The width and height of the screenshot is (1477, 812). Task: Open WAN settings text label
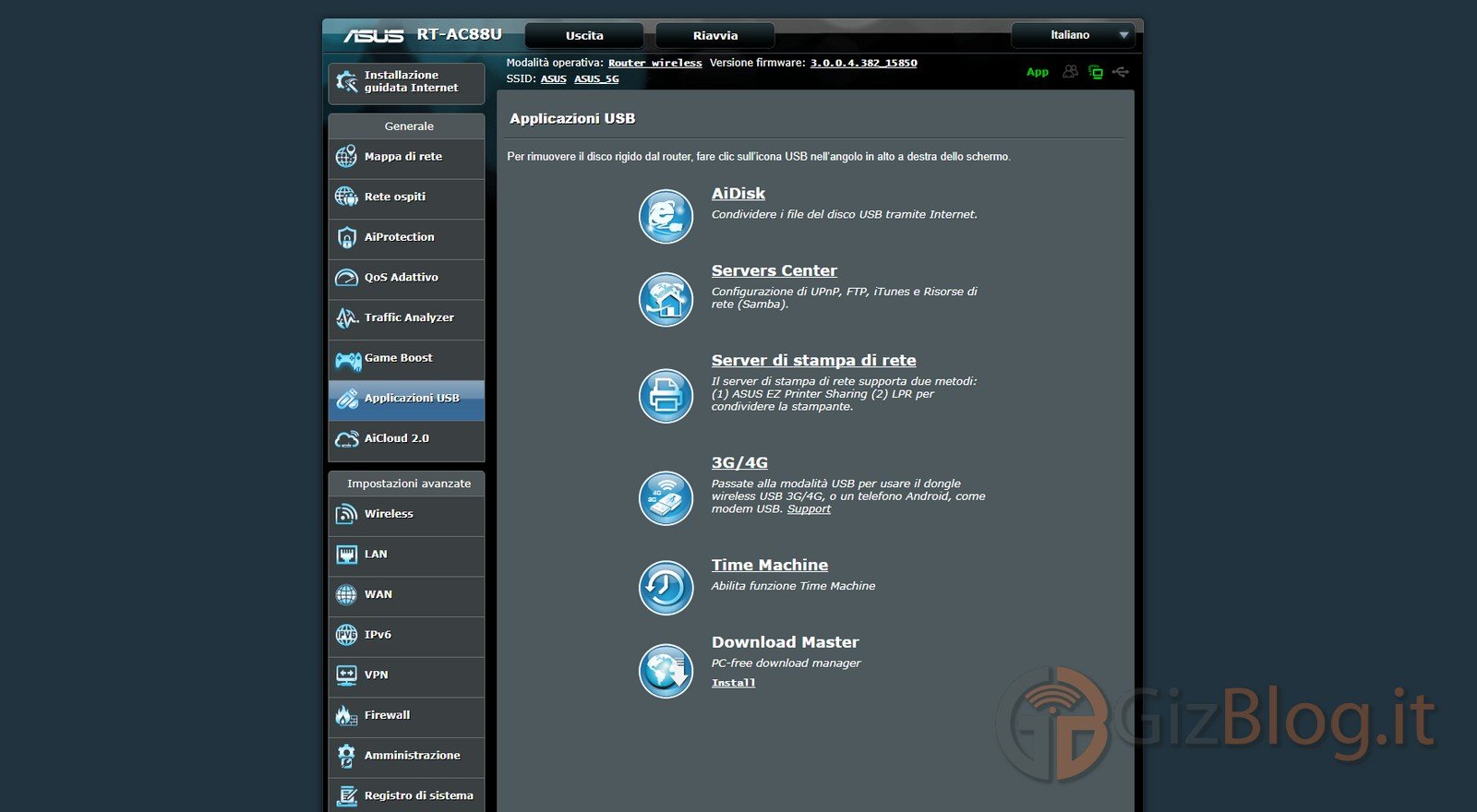378,595
